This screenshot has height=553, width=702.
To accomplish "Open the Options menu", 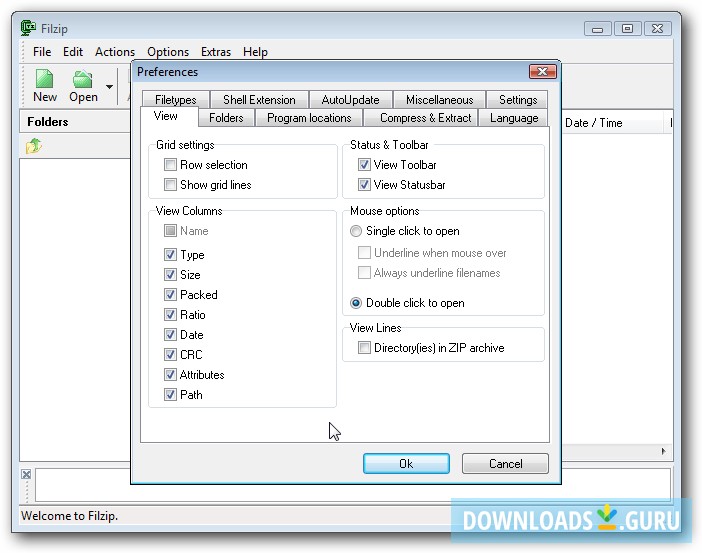I will pos(168,52).
